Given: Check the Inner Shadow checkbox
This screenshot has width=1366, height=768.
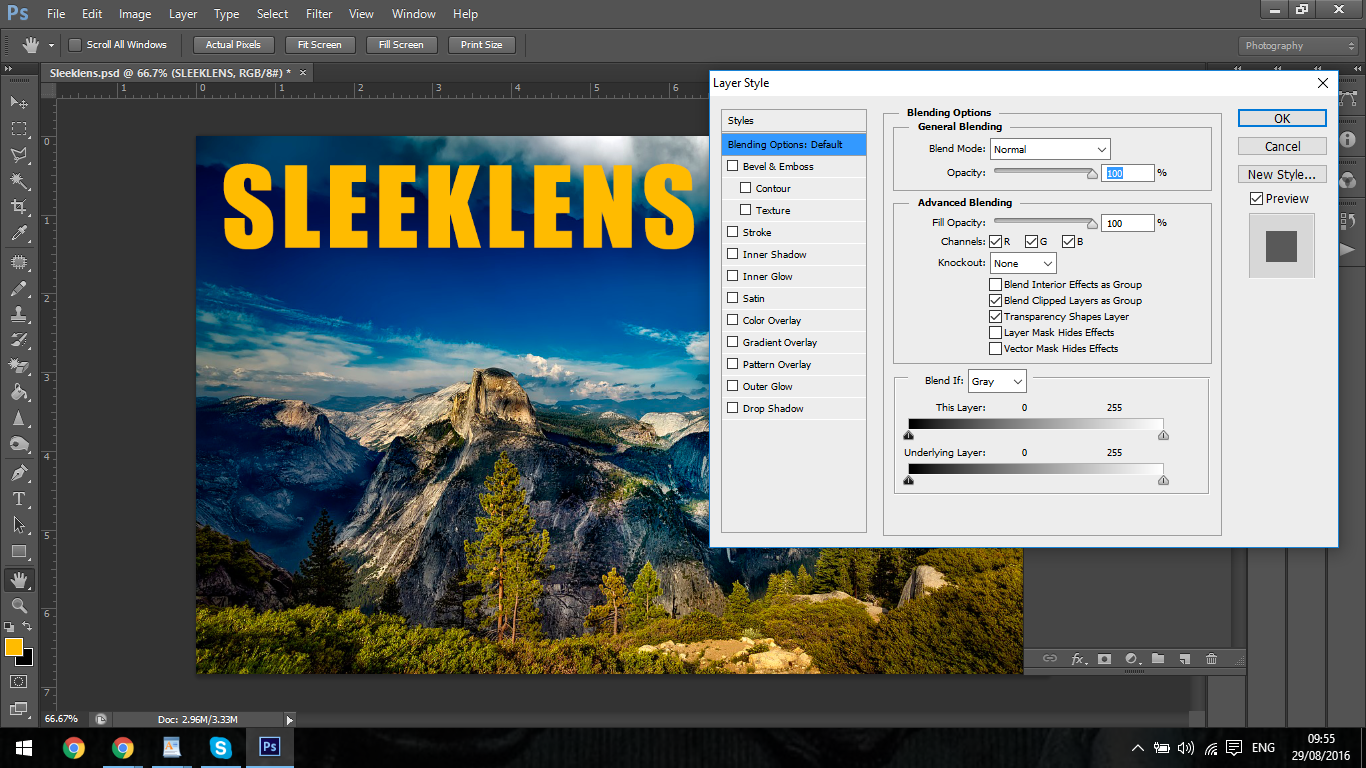Looking at the screenshot, I should pyautogui.click(x=733, y=254).
